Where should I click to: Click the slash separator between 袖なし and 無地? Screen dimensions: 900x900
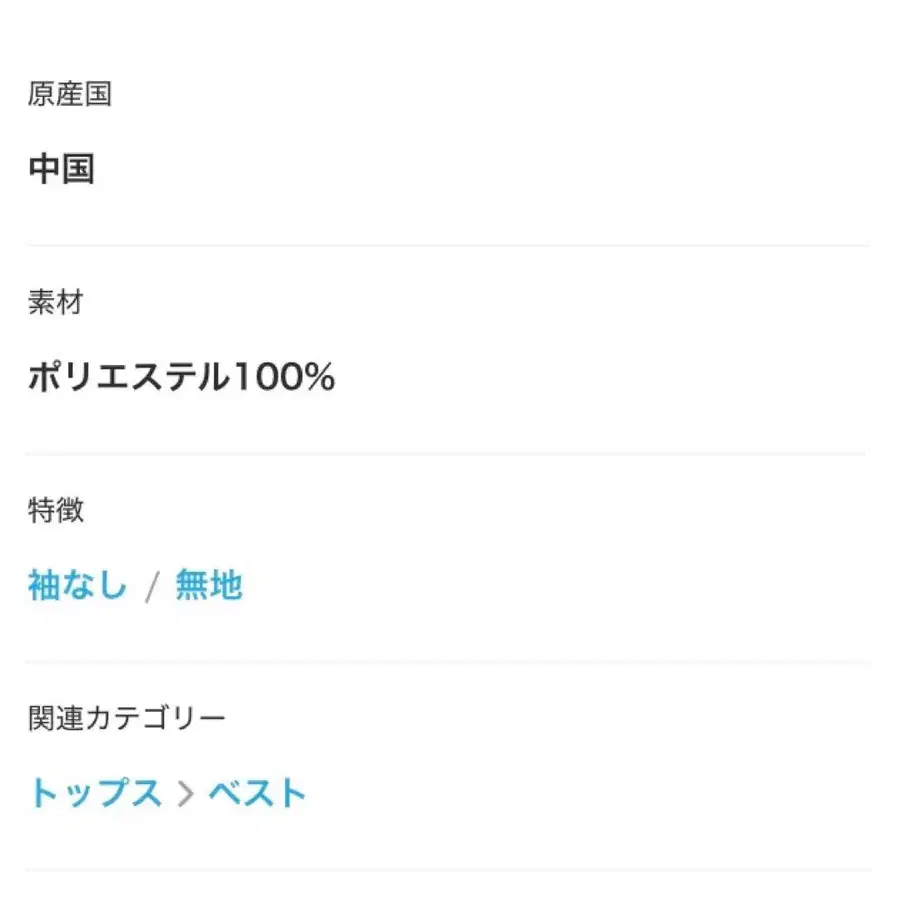152,587
